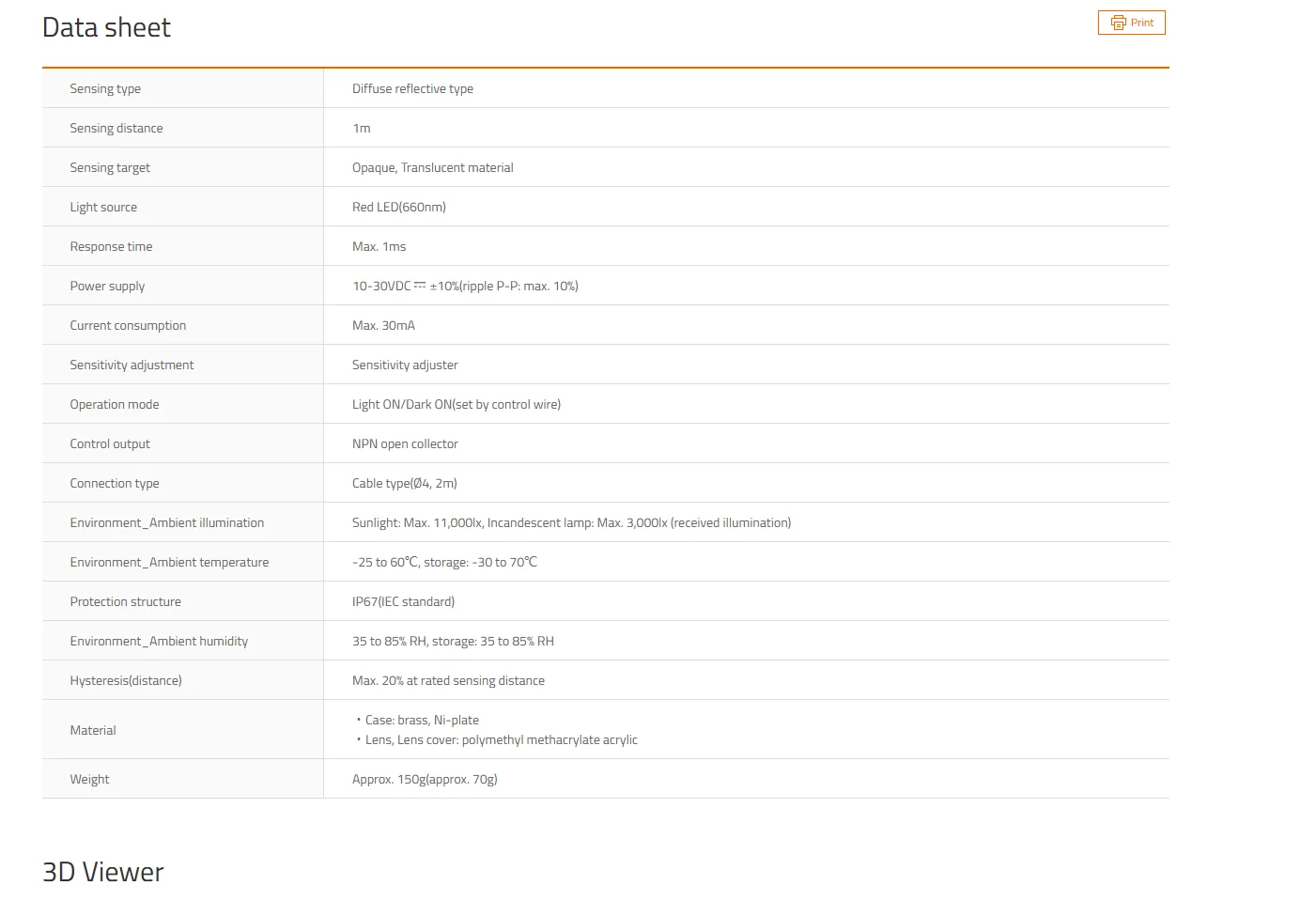
Task: Click the Print button
Action: (x=1131, y=23)
